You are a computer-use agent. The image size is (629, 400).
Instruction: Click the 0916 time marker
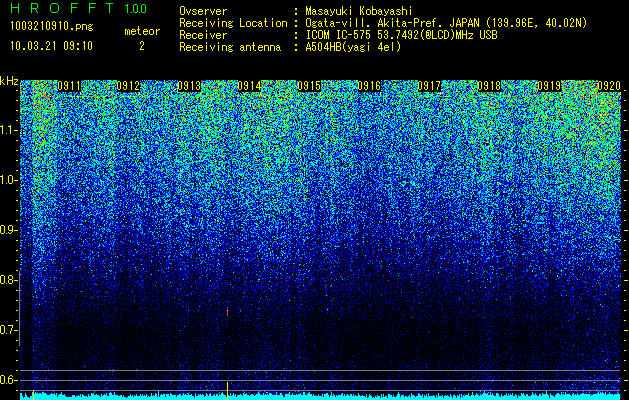(x=369, y=86)
